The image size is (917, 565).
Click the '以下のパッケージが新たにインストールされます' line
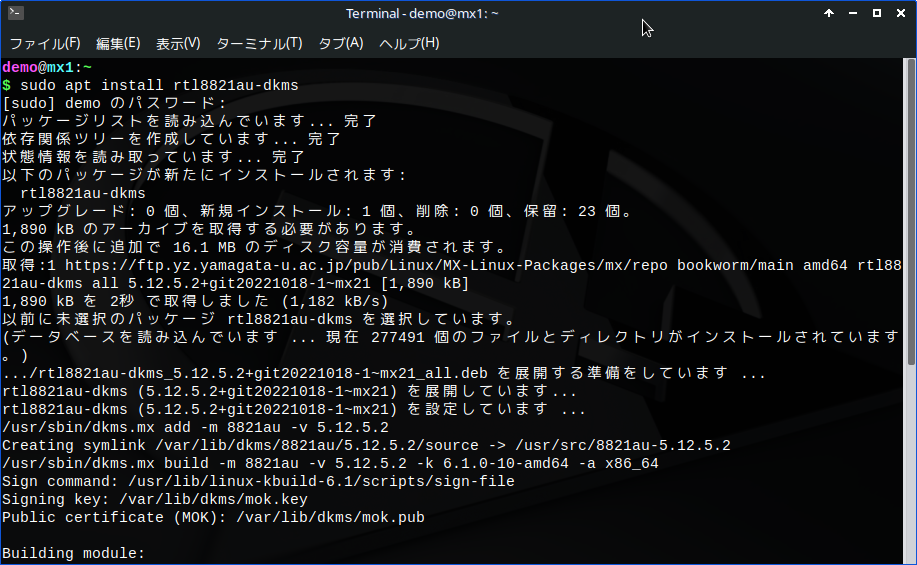[x=205, y=175]
